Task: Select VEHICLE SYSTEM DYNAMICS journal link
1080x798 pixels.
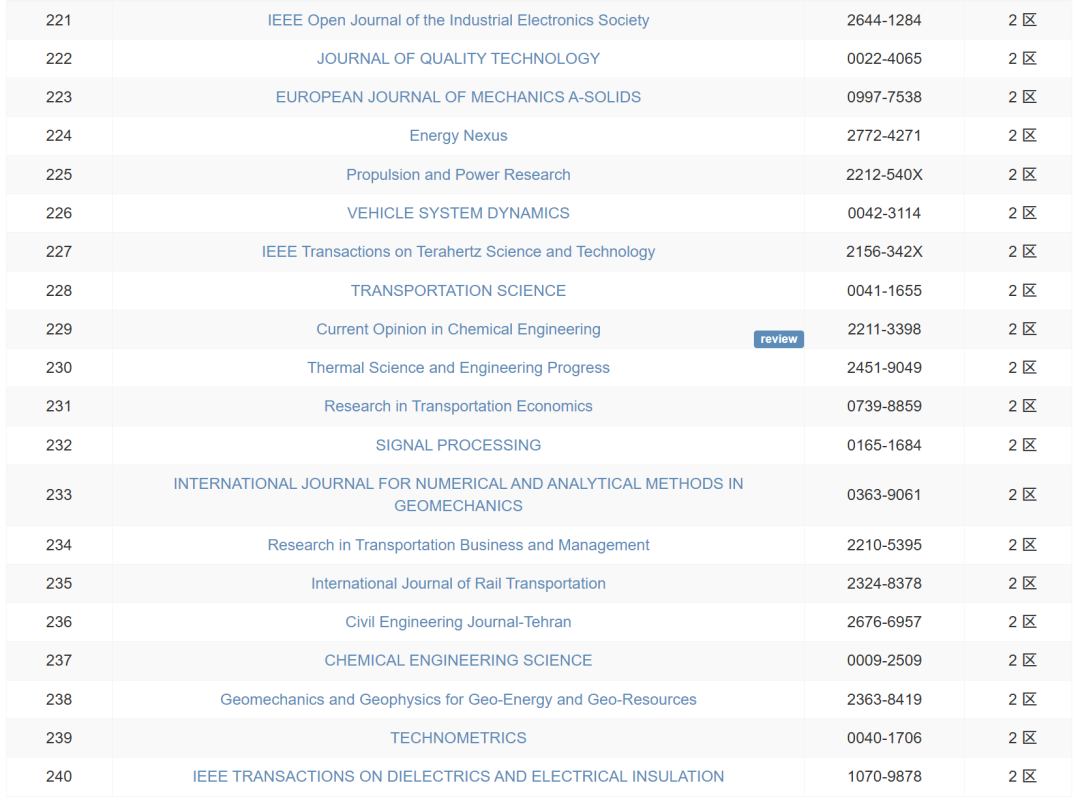Action: click(458, 213)
